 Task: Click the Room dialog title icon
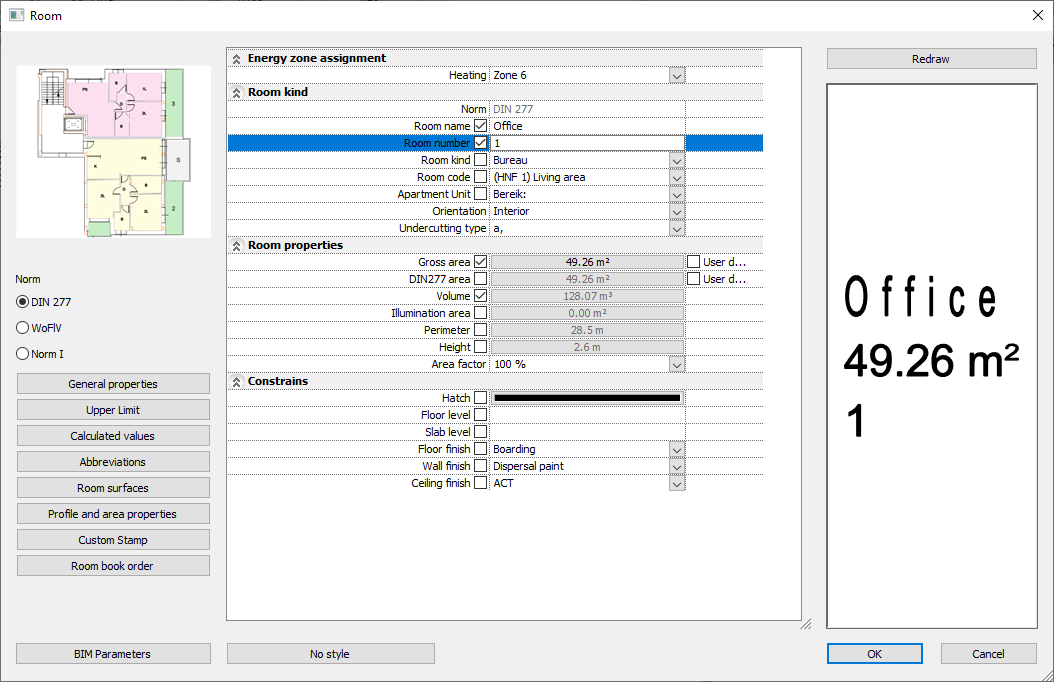click(x=16, y=15)
